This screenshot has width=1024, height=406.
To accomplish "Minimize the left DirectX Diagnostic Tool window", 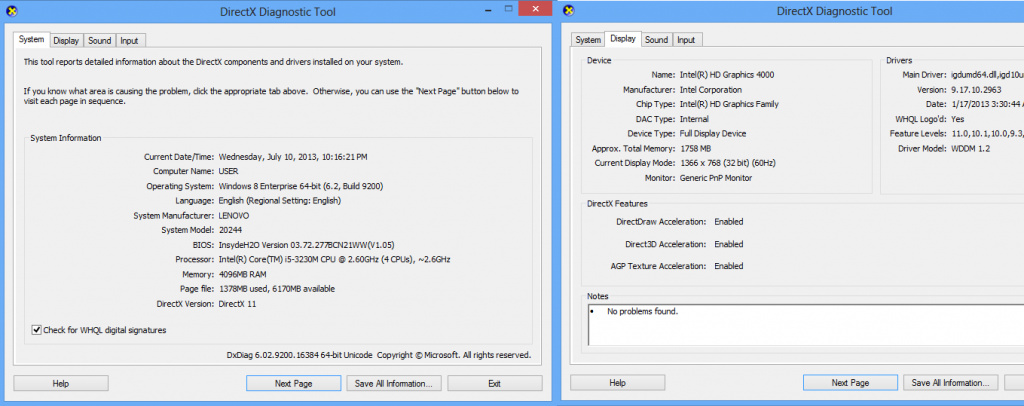I will click(x=488, y=10).
